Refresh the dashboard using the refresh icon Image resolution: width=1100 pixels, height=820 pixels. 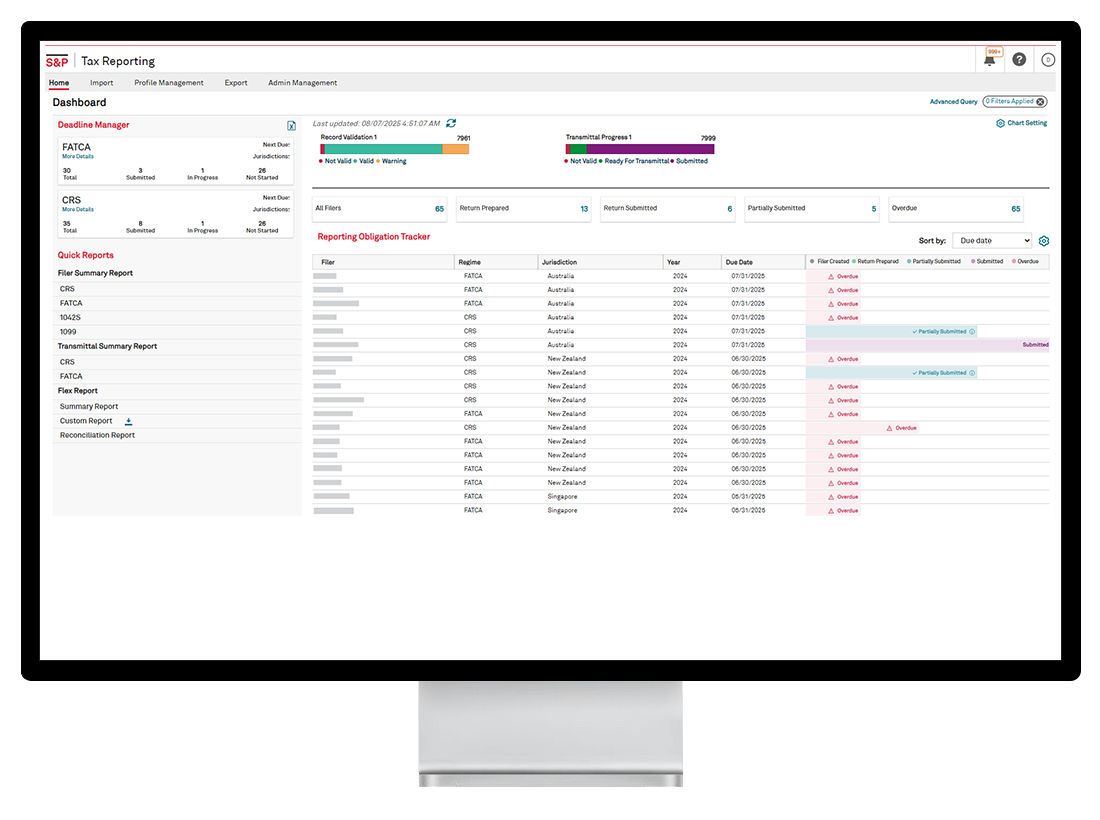point(451,123)
